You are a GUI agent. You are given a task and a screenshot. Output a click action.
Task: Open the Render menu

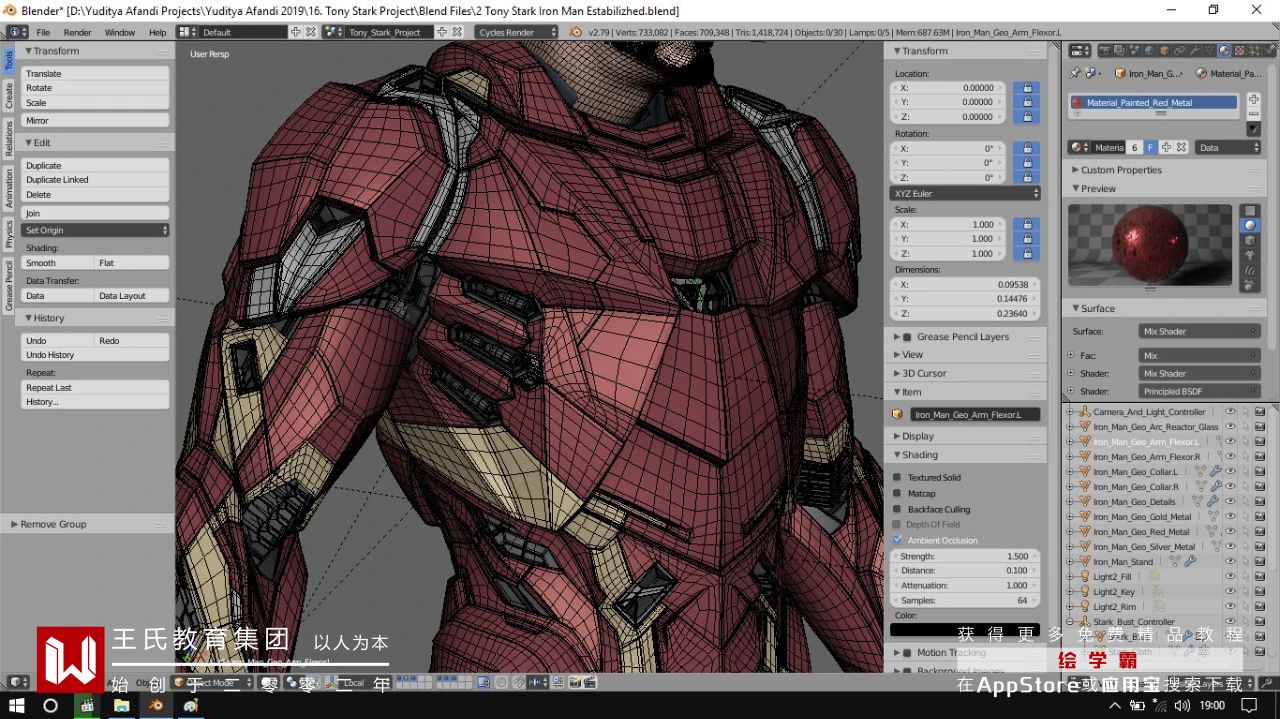(x=77, y=32)
